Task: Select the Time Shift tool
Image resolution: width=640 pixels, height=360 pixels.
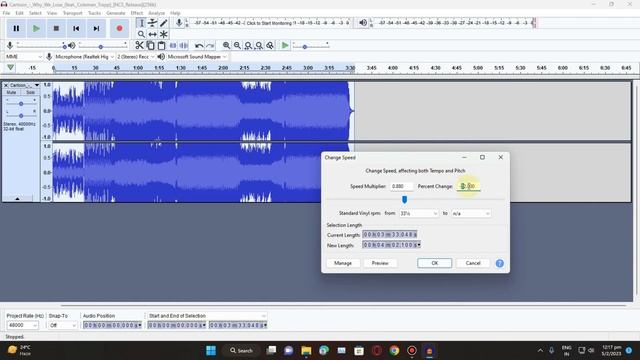Action: click(152, 34)
